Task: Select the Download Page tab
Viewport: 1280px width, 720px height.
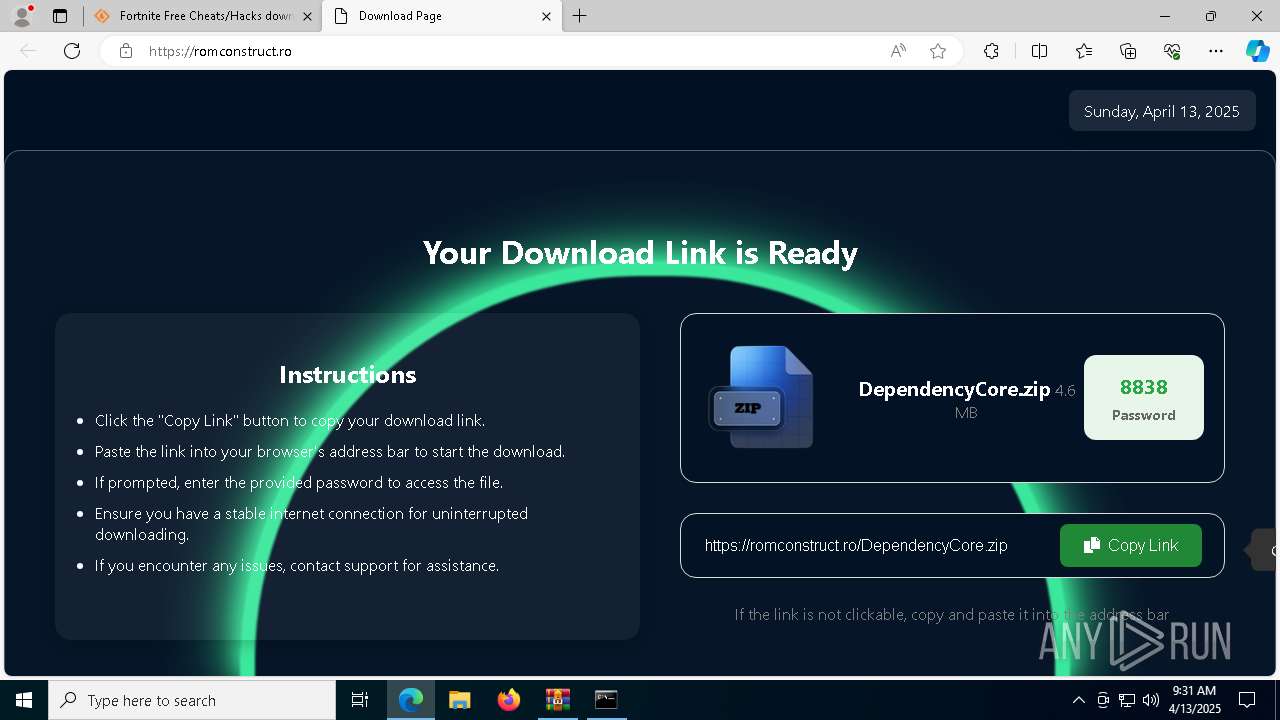Action: click(x=441, y=16)
